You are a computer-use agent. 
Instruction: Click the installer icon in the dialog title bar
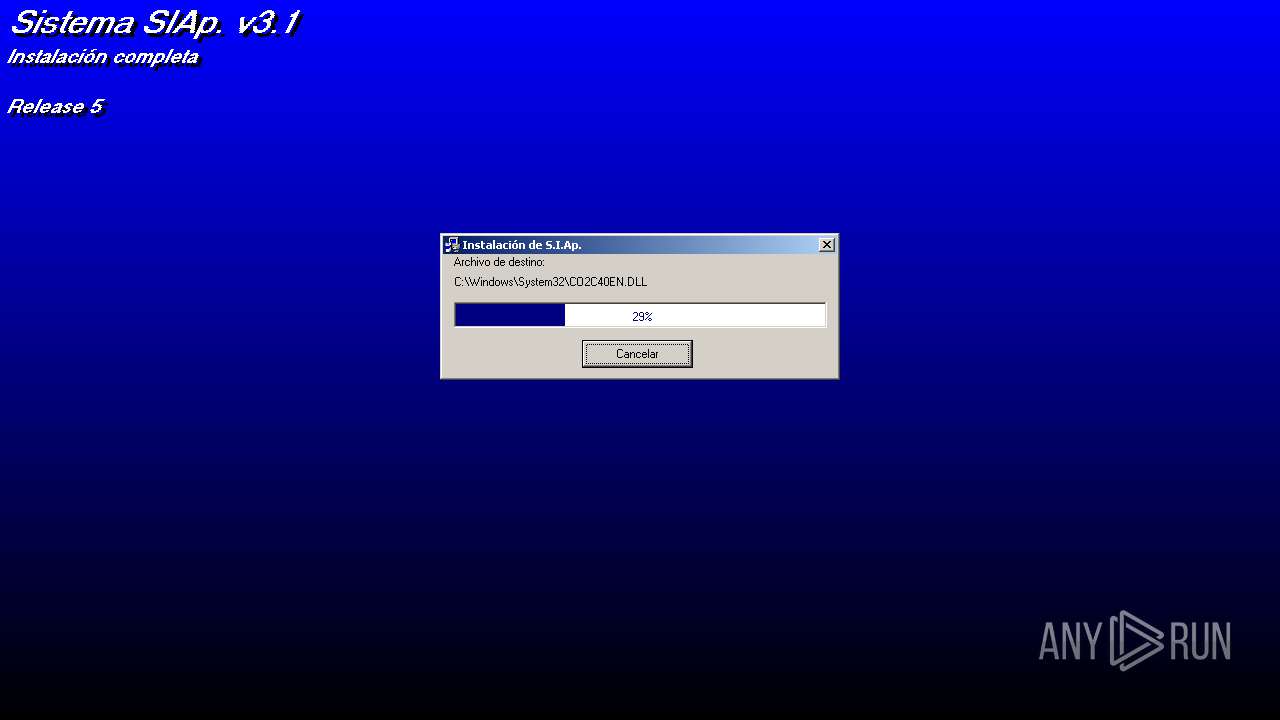(x=452, y=245)
